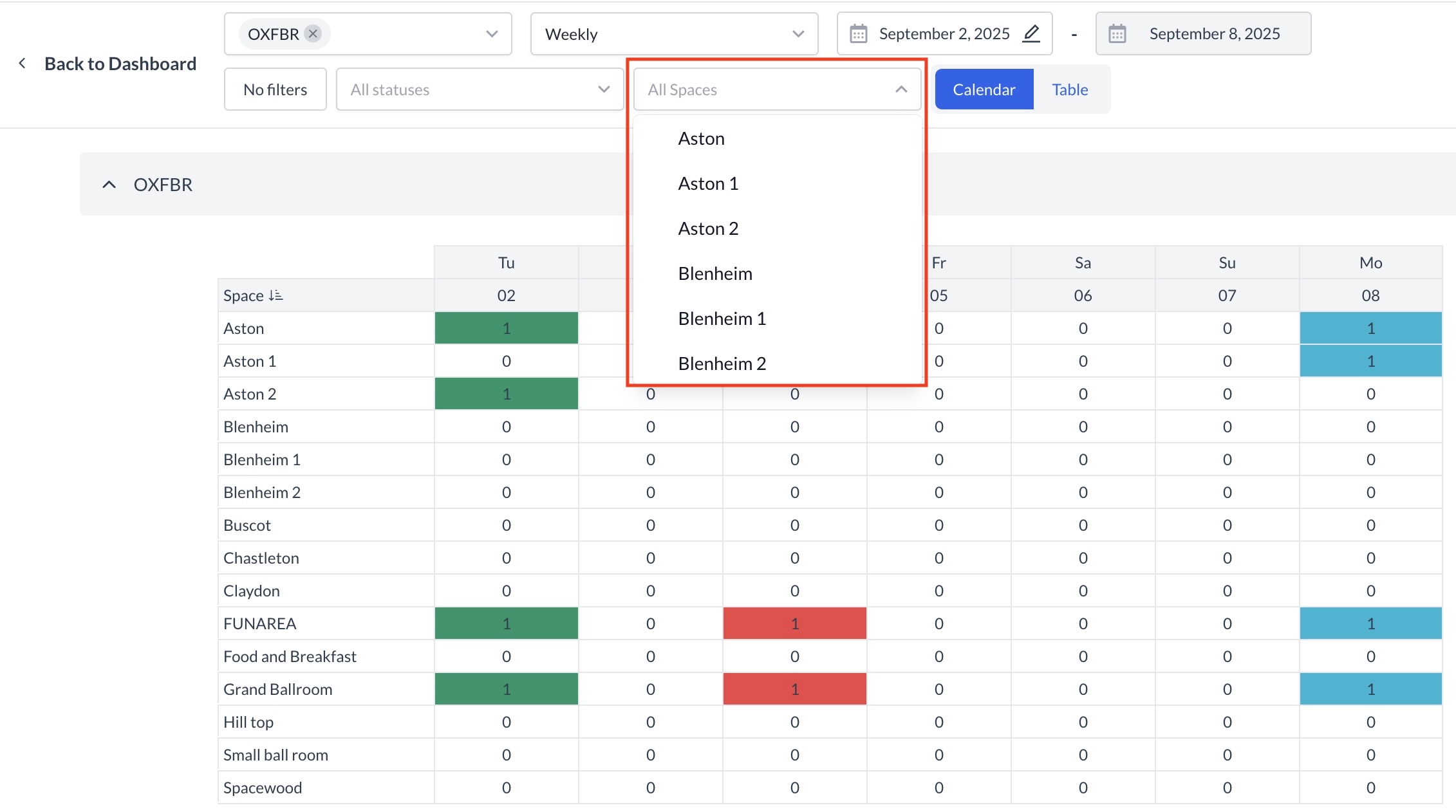Screen dimensions: 1456x812
Task: Open the OXFBR property dropdown arrow
Action: (x=492, y=33)
